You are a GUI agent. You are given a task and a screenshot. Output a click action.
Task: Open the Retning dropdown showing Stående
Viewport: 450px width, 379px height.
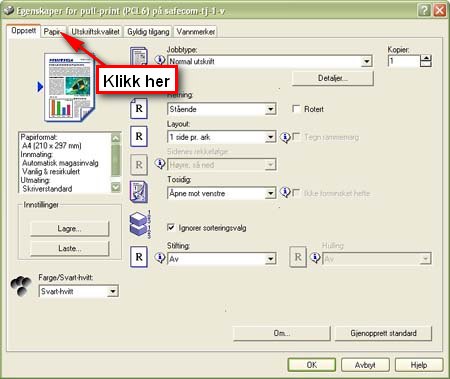pyautogui.click(x=221, y=109)
